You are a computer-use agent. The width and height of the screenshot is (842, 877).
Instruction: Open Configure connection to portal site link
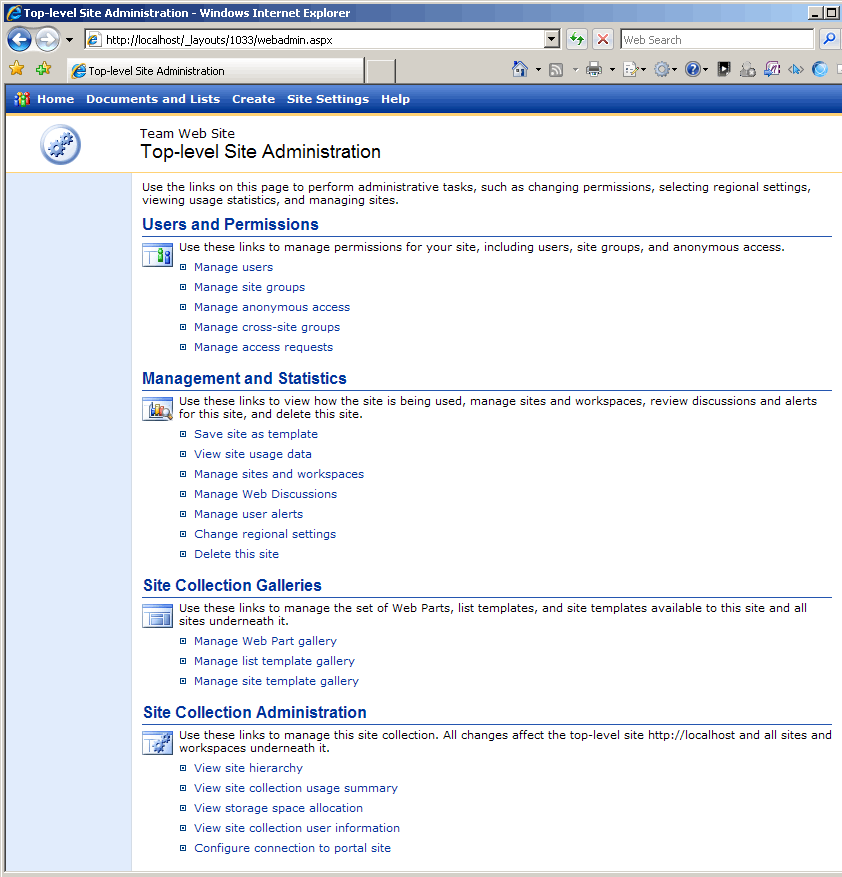pyautogui.click(x=293, y=848)
